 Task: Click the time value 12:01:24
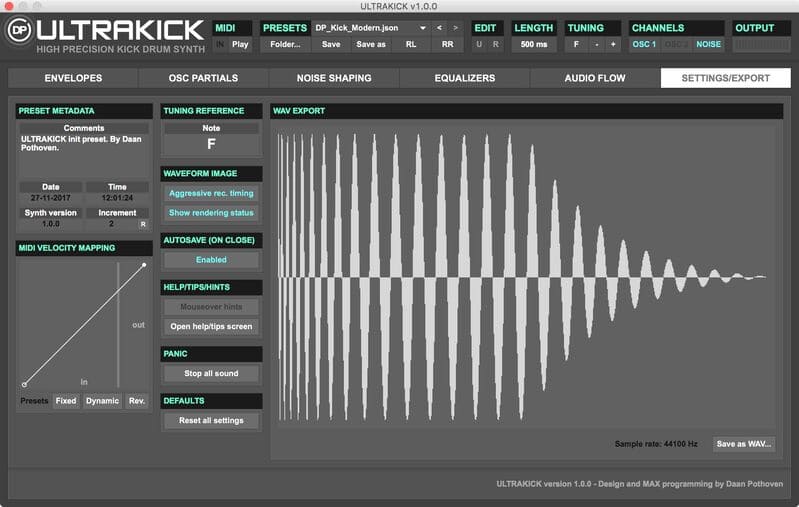117,198
